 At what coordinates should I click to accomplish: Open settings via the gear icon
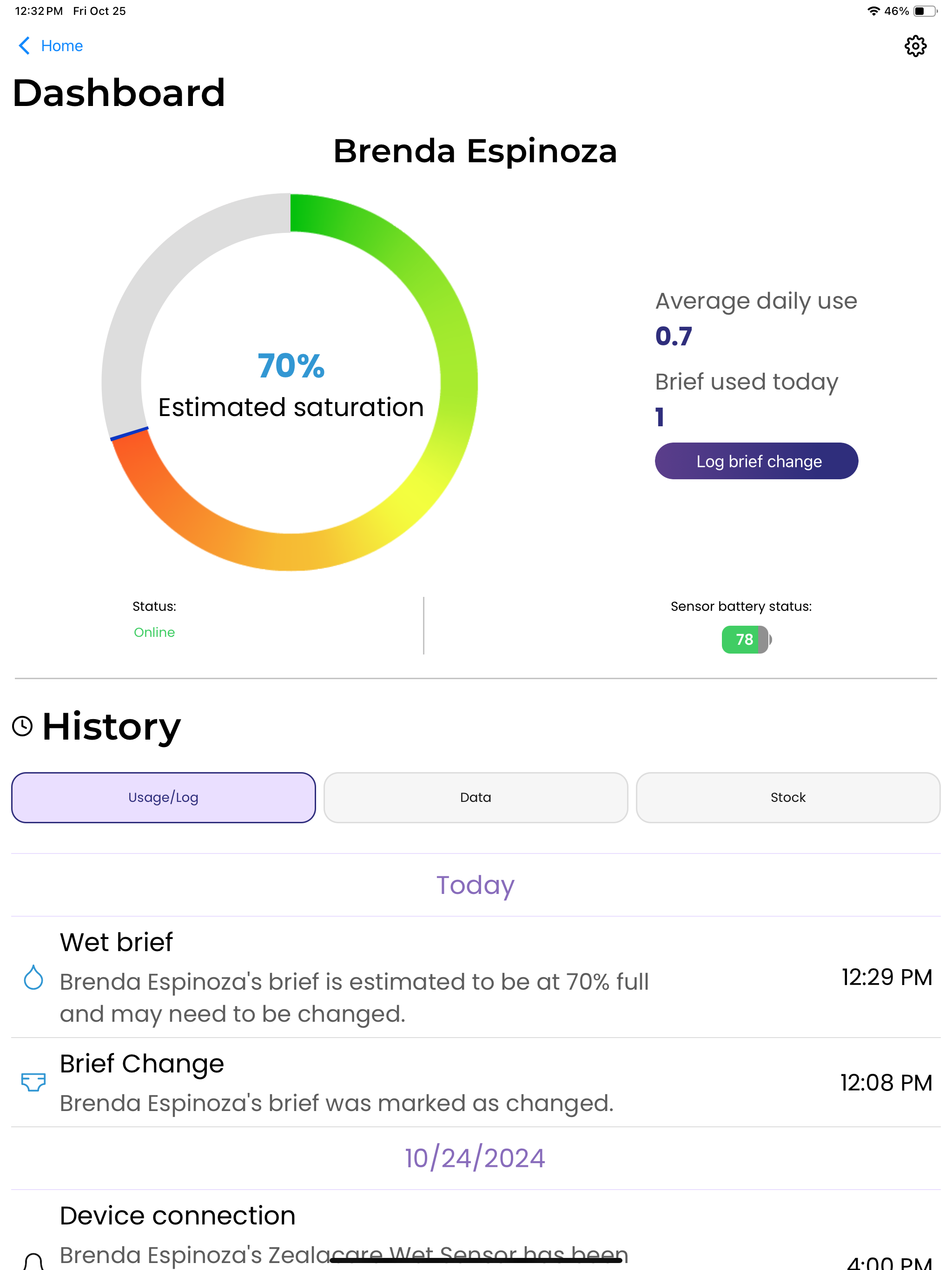tap(915, 46)
